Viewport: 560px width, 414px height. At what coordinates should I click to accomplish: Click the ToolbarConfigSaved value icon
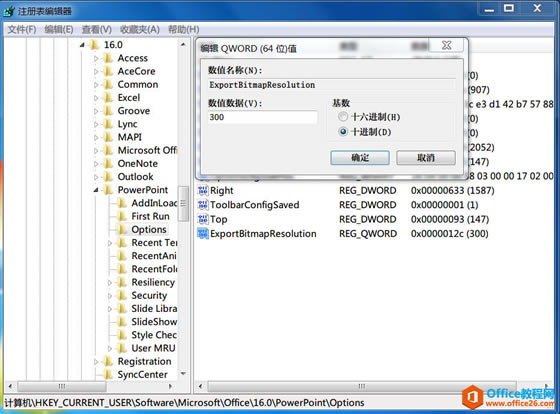coord(202,205)
